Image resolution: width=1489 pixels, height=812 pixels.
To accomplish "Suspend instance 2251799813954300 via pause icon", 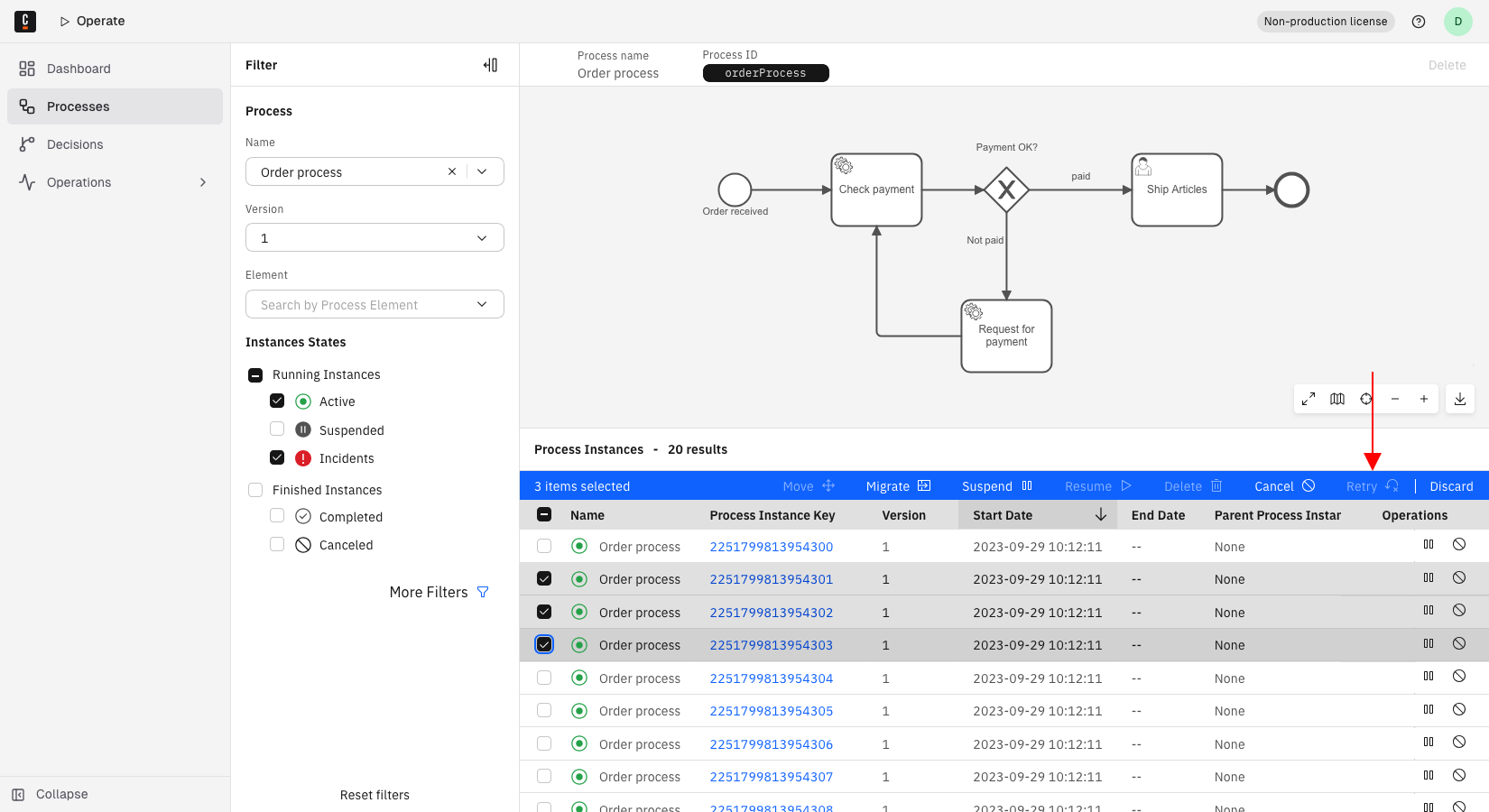I will point(1429,544).
